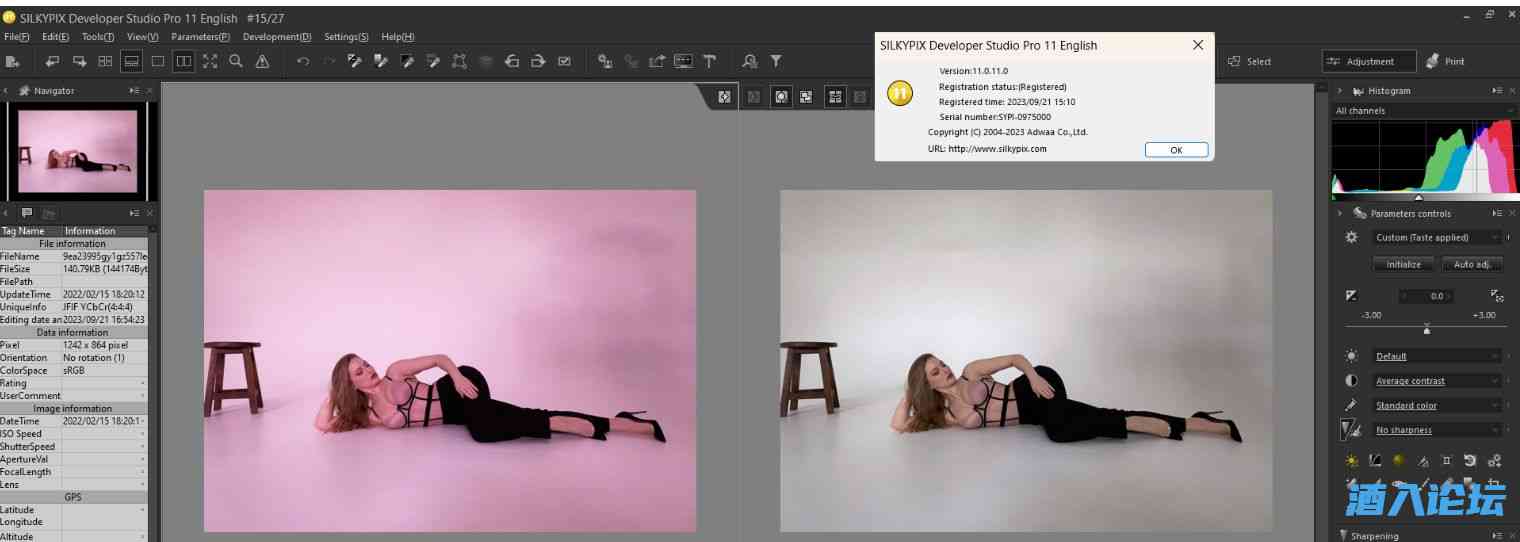Open the Default white balance dropdown

pyautogui.click(x=1437, y=356)
